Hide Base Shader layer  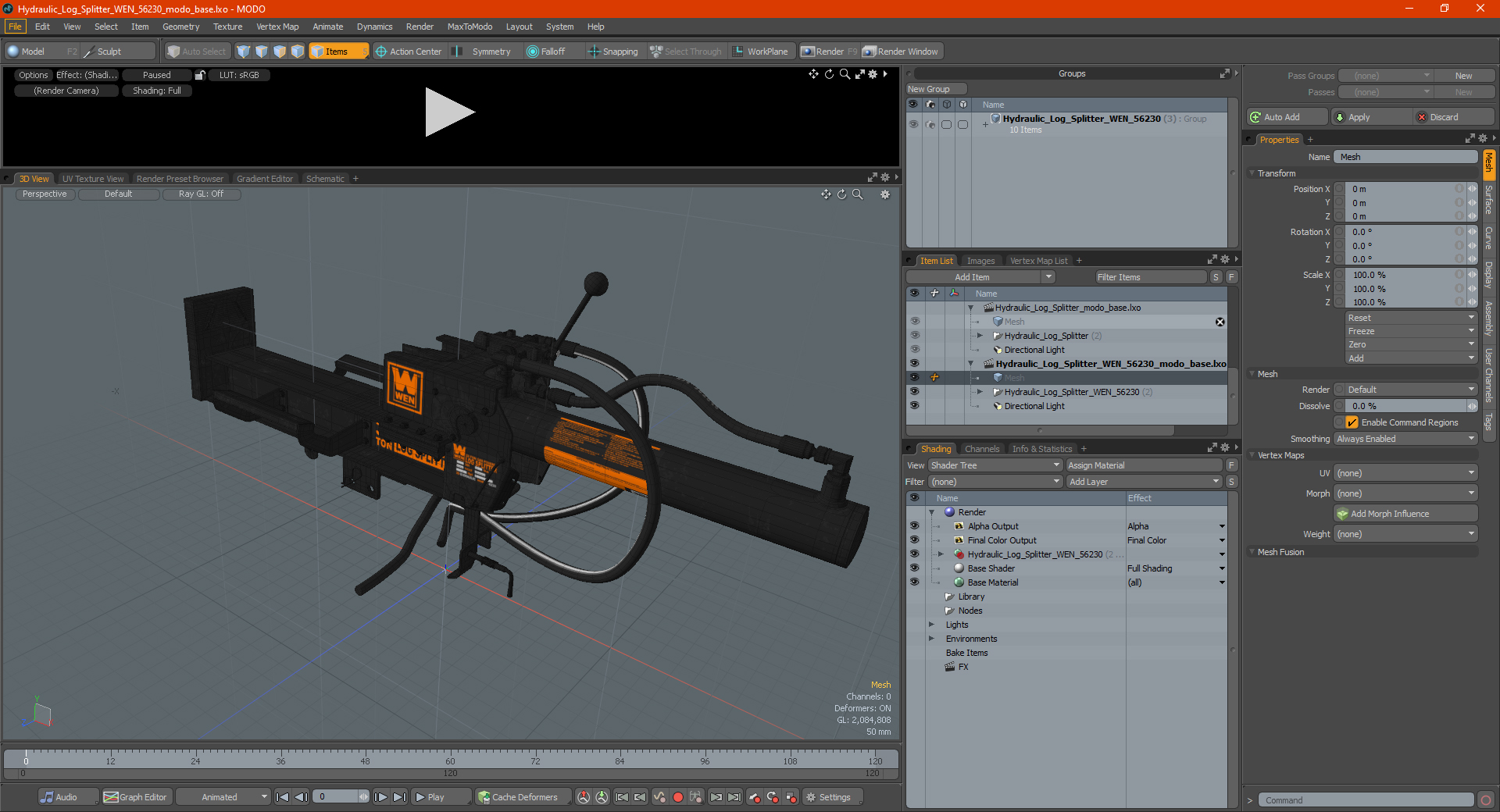point(914,568)
